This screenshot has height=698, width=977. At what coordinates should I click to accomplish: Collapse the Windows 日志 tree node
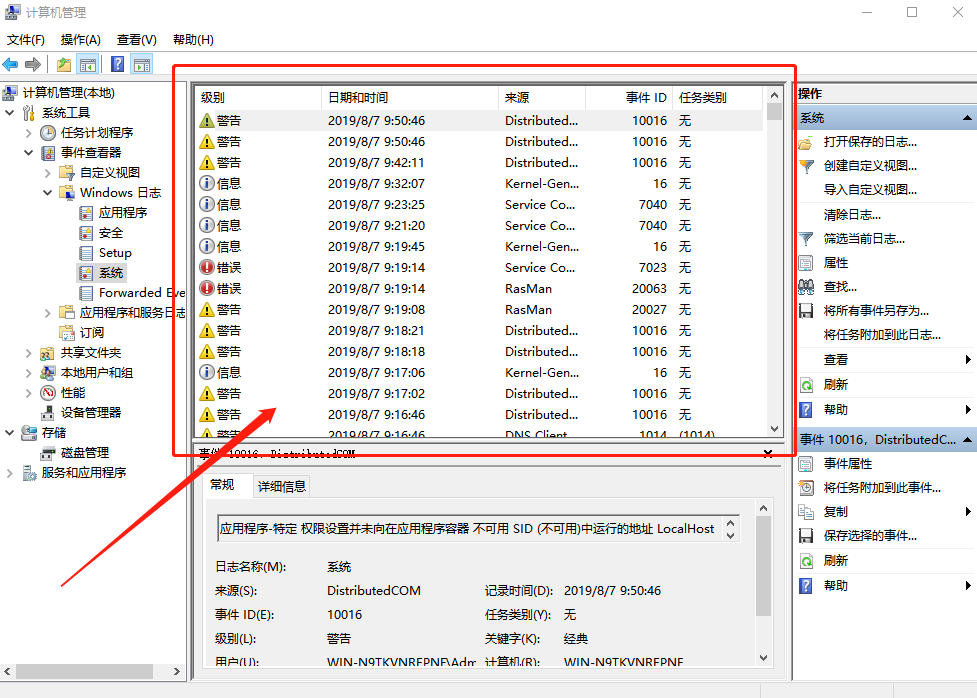coord(46,192)
